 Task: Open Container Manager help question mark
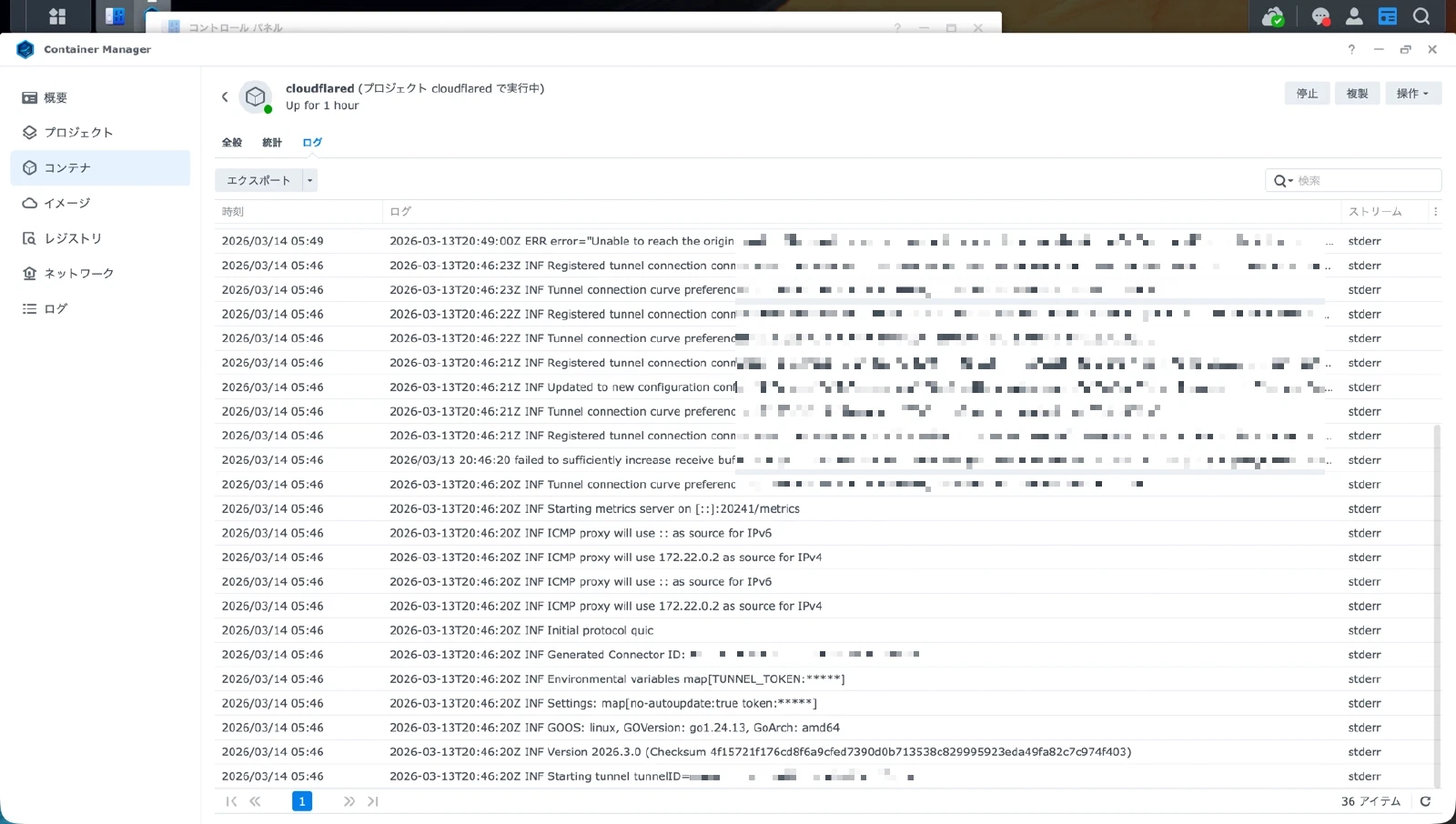[x=1351, y=49]
